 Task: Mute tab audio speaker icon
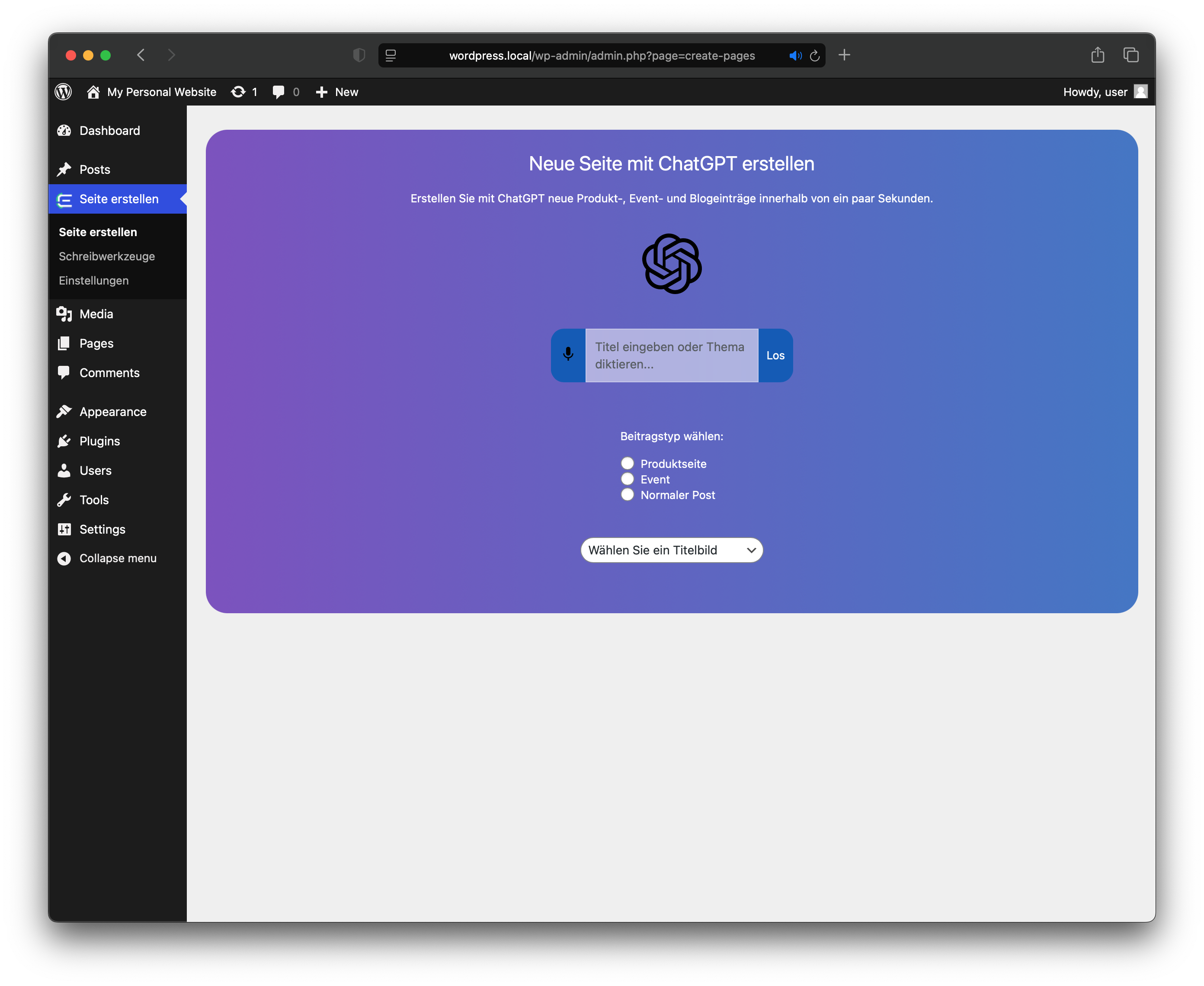coord(795,56)
